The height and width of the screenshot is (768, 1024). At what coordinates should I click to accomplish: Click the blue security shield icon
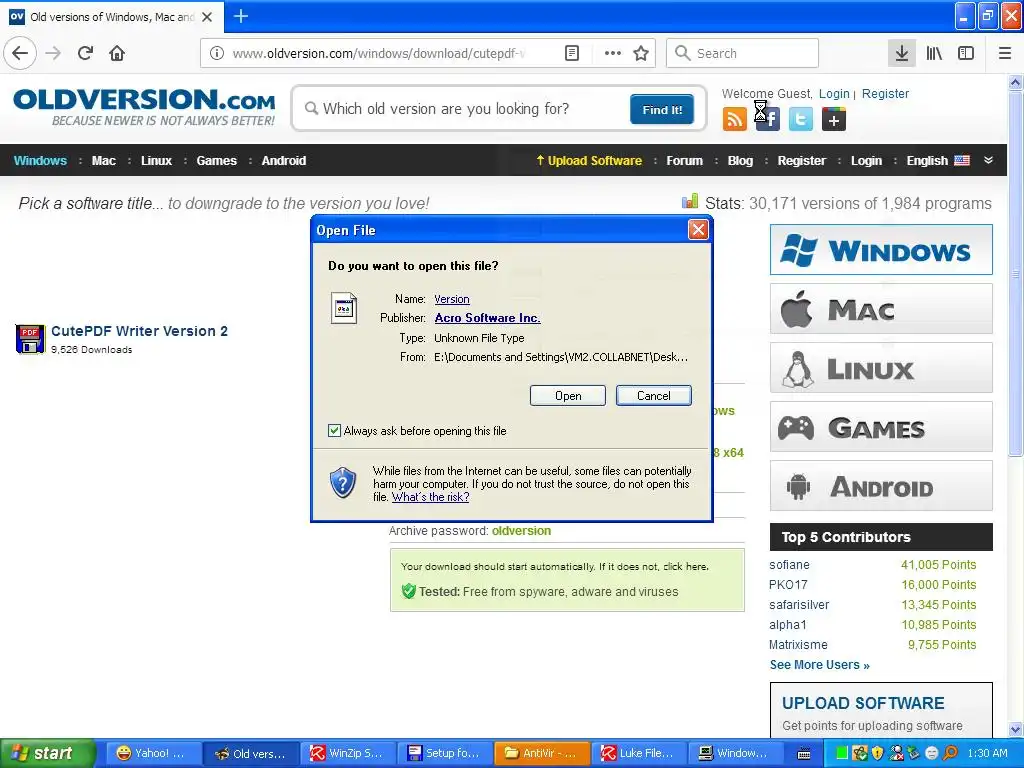[x=343, y=483]
